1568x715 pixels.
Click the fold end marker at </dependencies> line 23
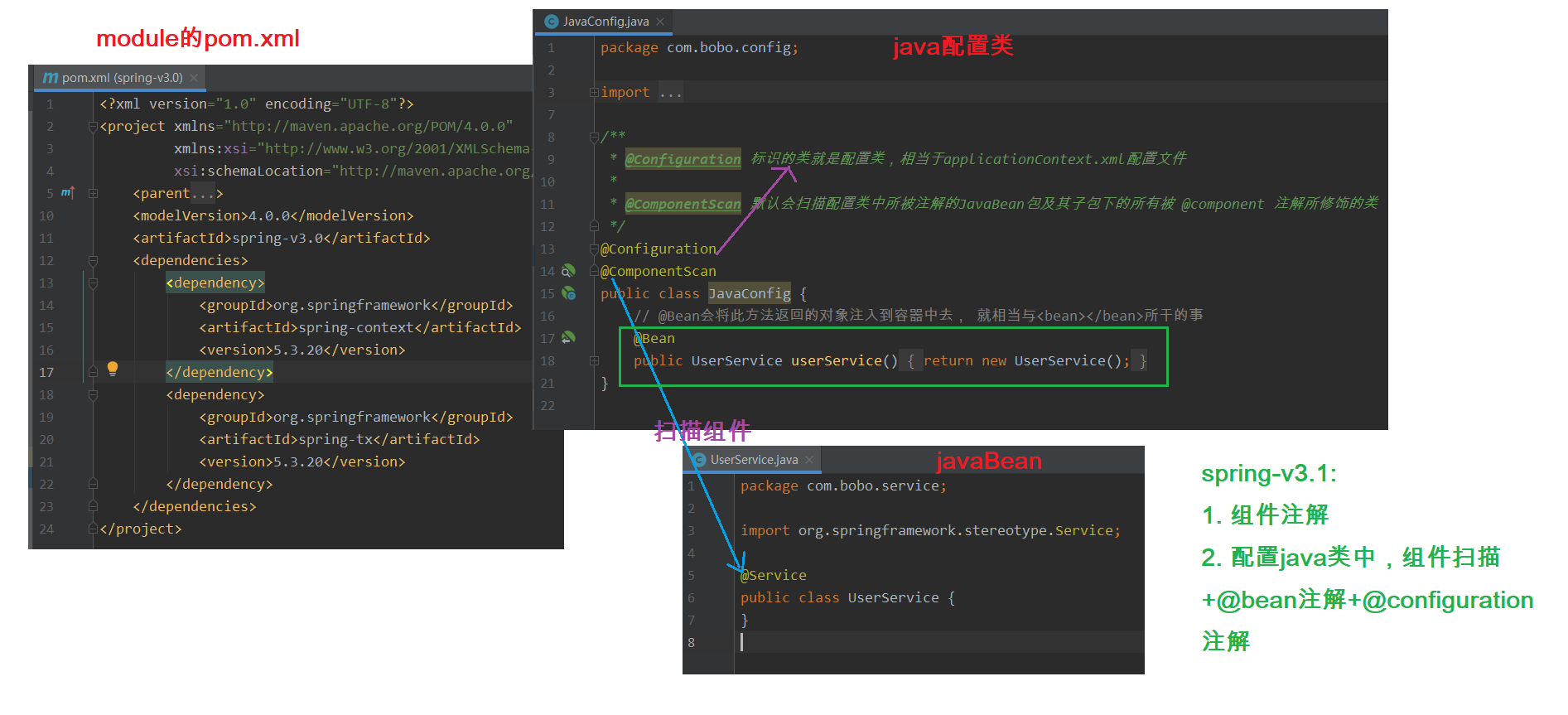(x=94, y=506)
